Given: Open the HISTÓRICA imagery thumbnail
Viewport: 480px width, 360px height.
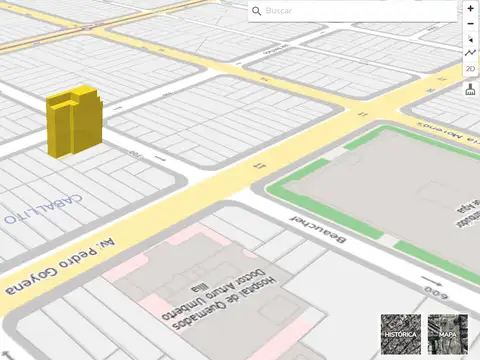Looking at the screenshot, I should click(x=401, y=334).
